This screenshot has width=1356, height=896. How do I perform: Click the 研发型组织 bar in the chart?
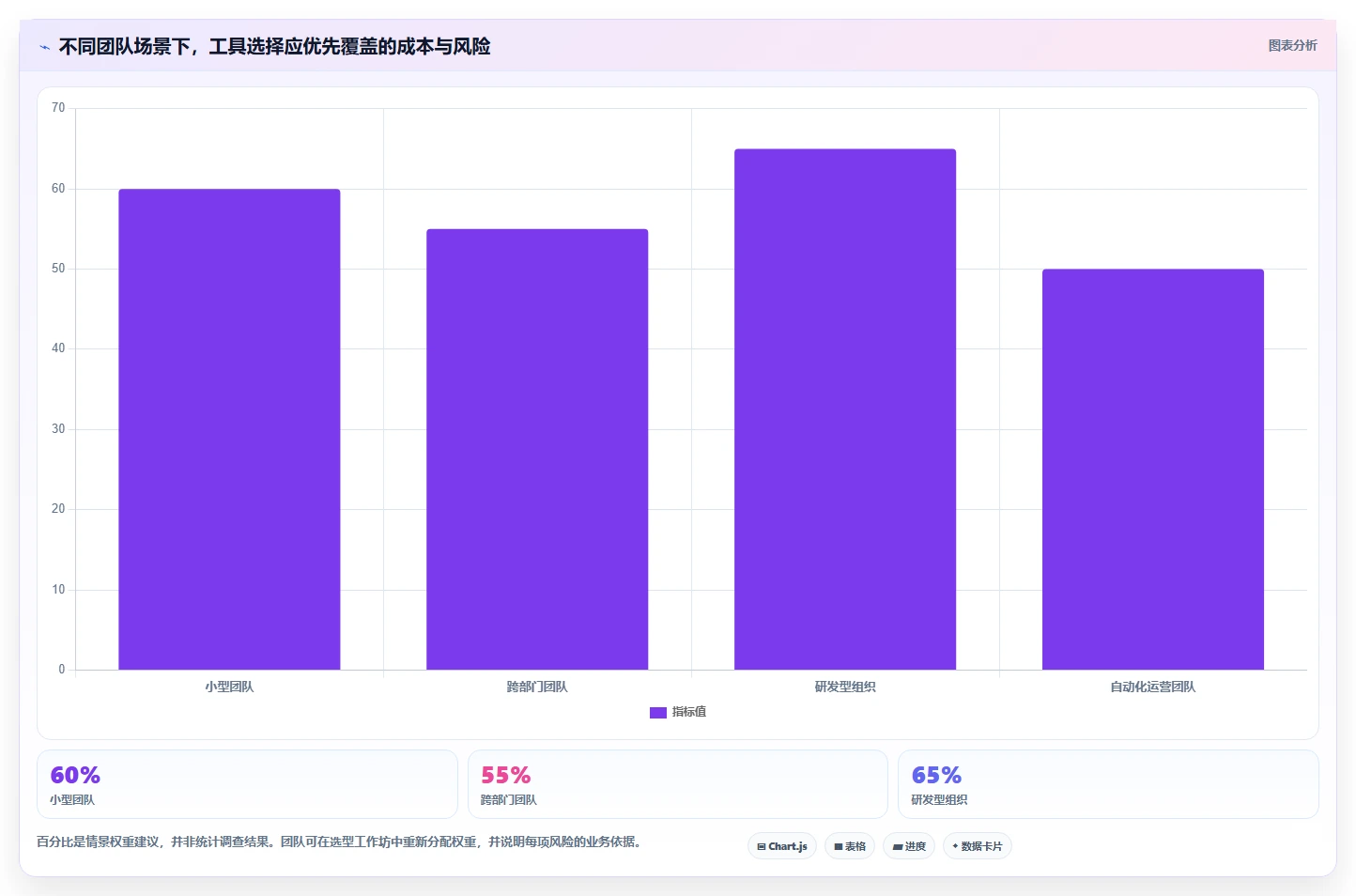845,409
